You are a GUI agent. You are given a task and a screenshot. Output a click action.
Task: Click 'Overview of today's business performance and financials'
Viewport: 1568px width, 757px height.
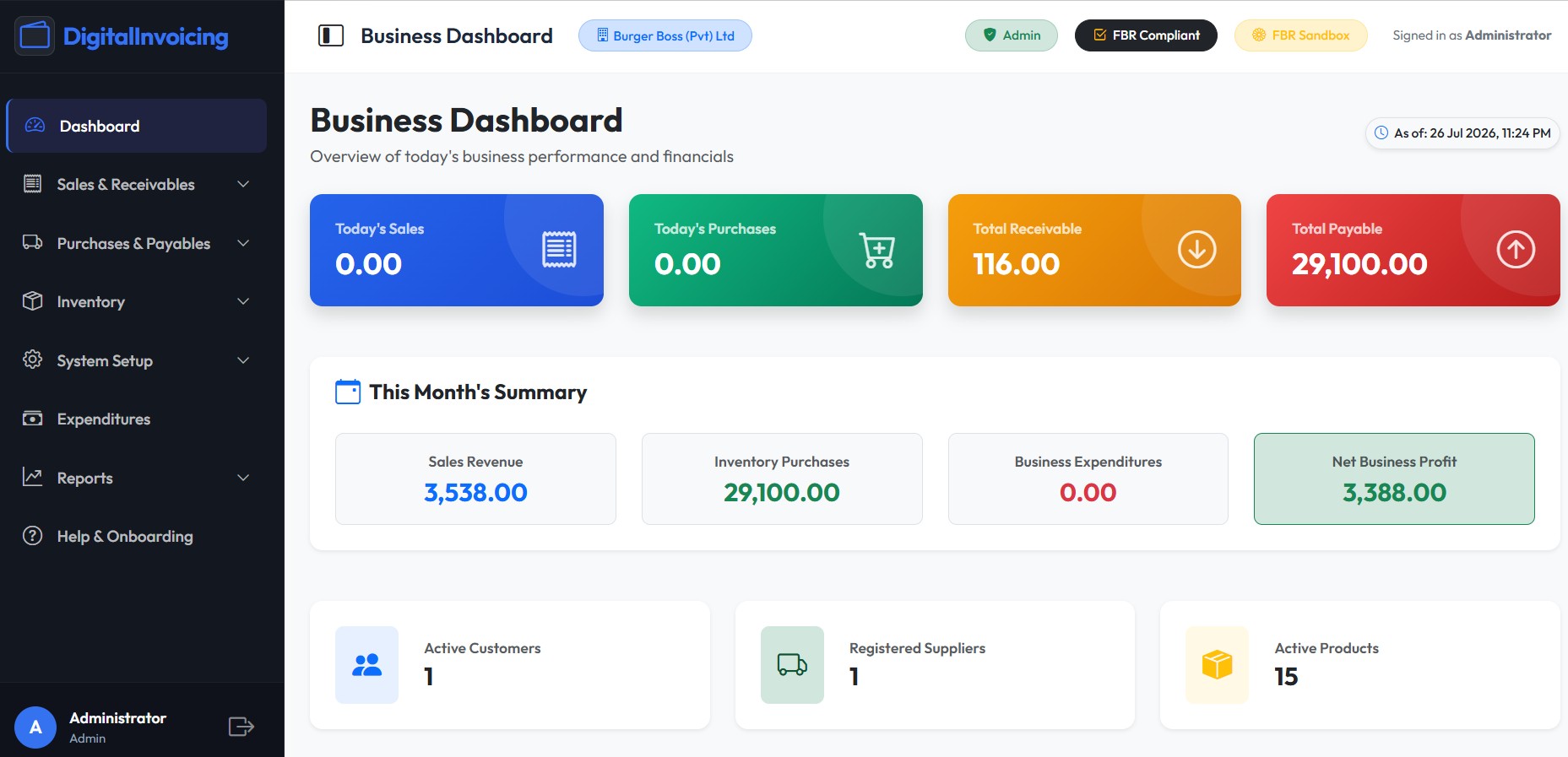coord(522,157)
